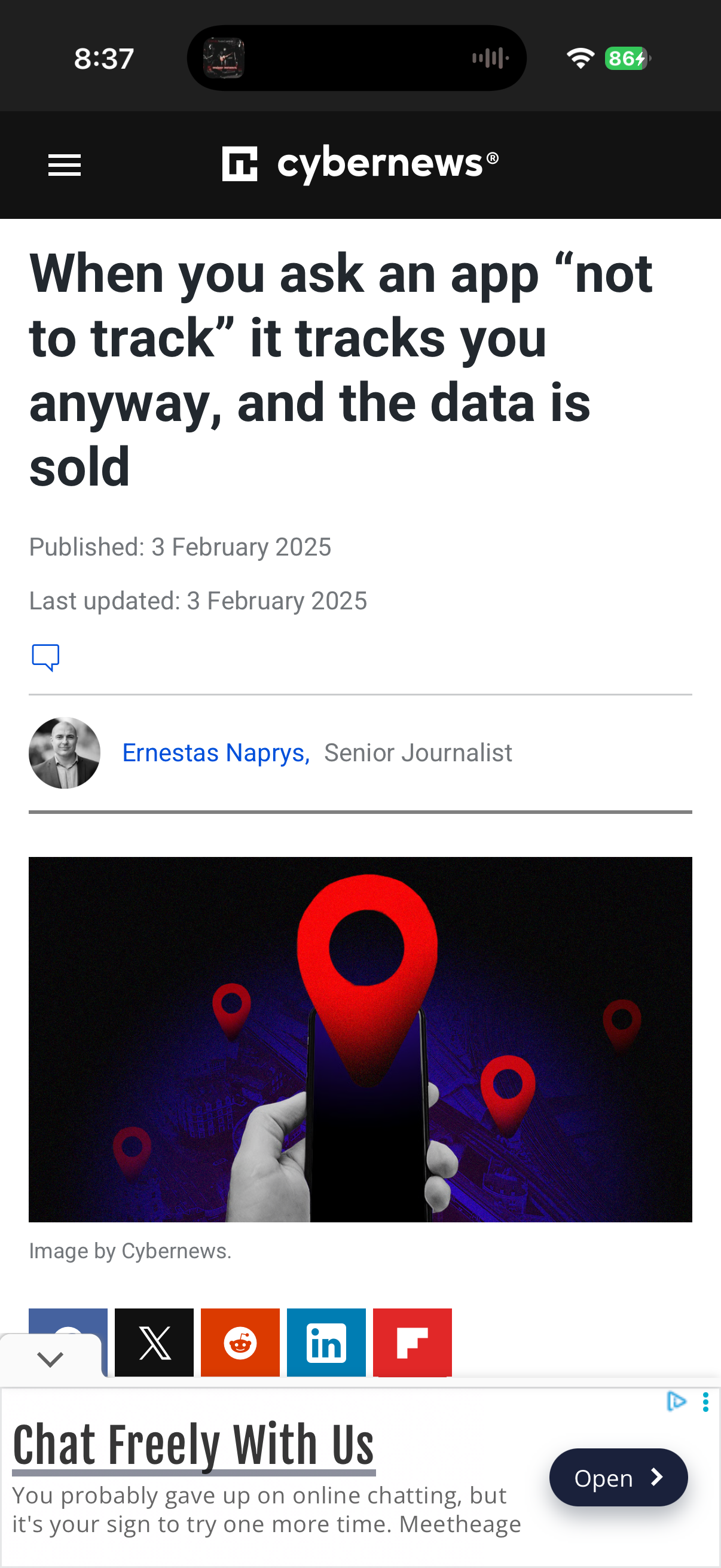Click the Cybernews logo

(x=360, y=164)
